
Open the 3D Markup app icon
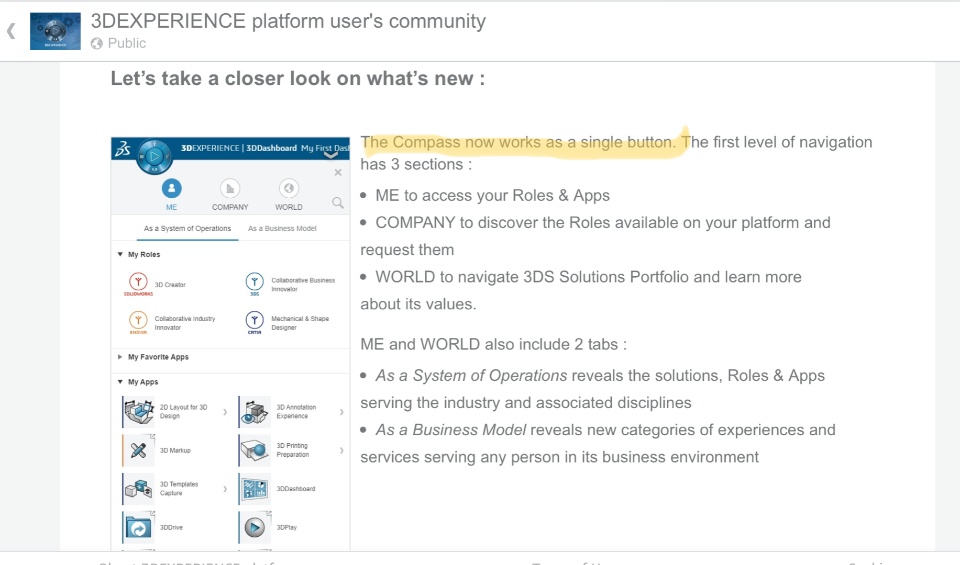[139, 450]
